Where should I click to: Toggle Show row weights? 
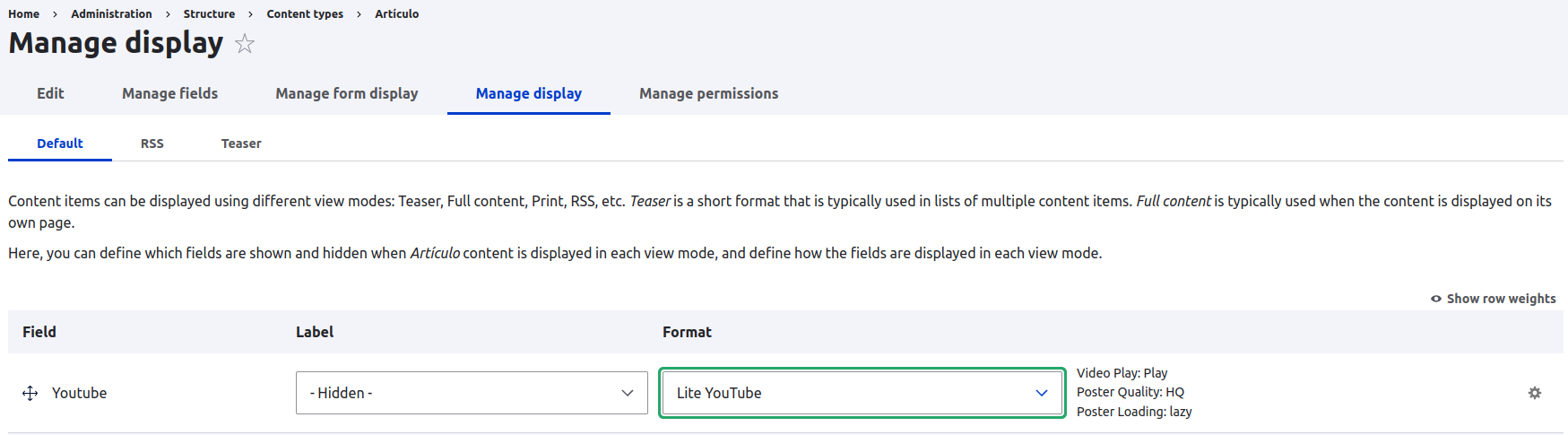pos(1493,299)
